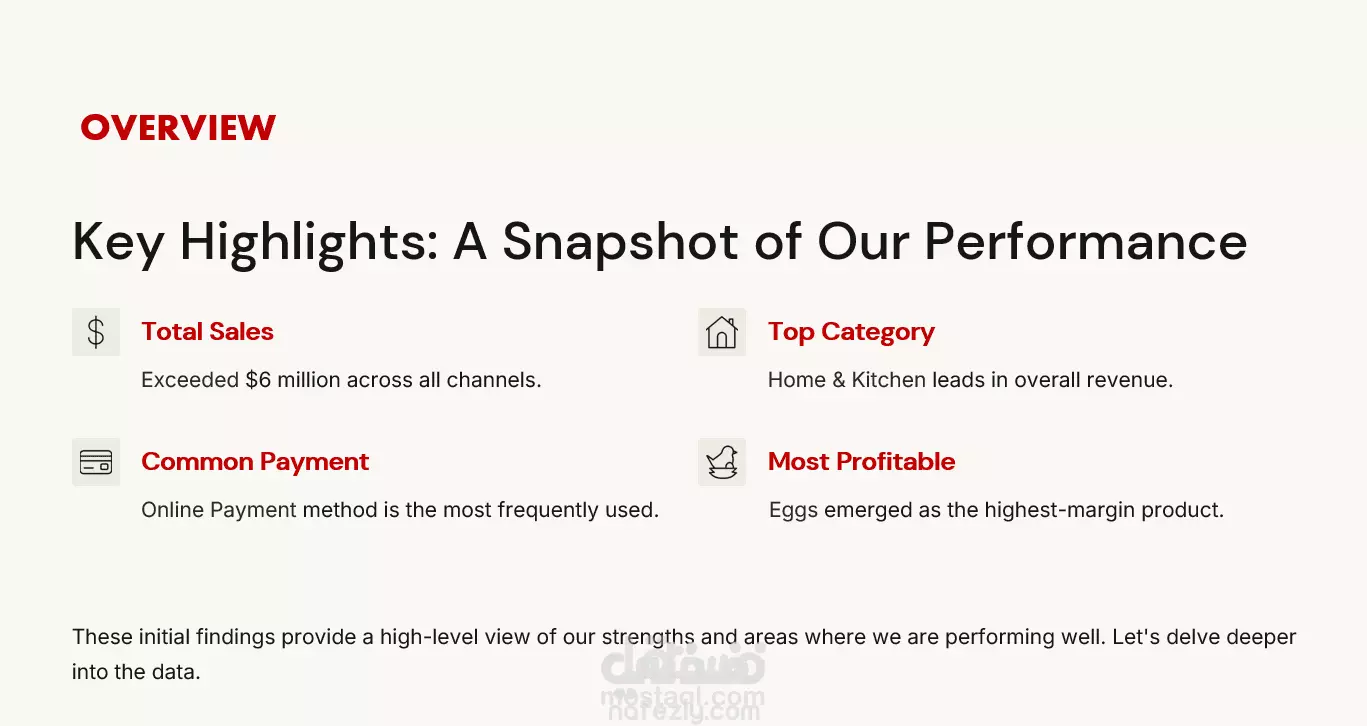Click the credit card icon beside Common Payment
The height and width of the screenshot is (726, 1367).
click(x=96, y=462)
